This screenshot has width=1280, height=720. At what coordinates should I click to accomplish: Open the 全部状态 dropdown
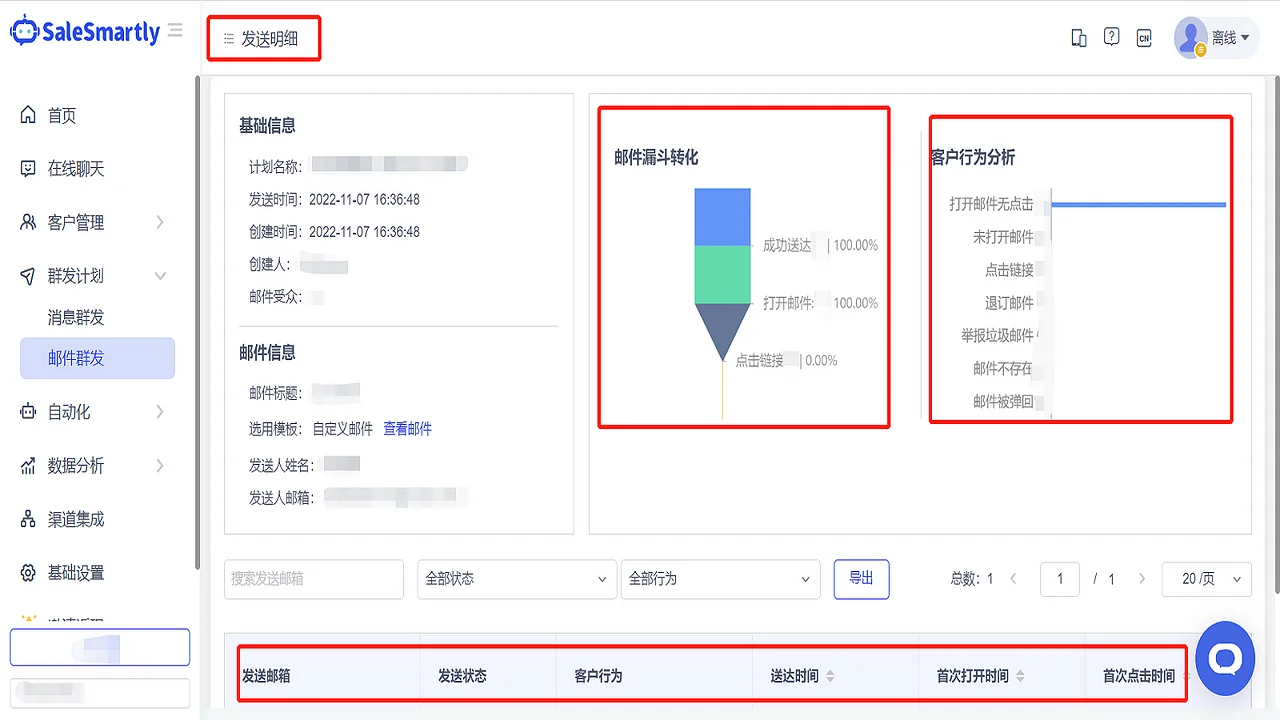(516, 579)
